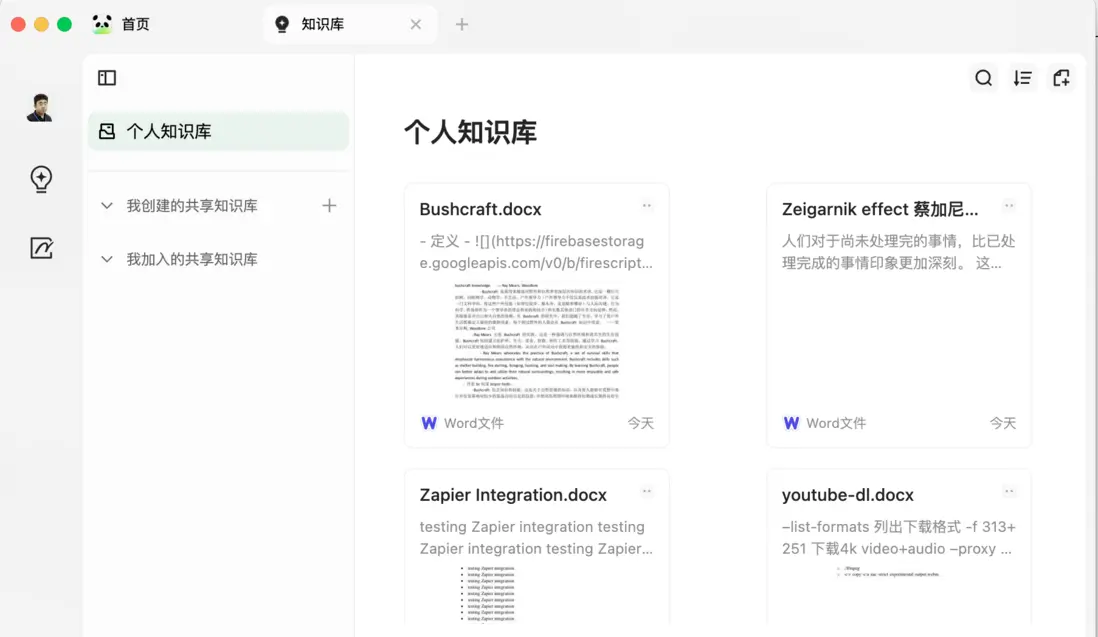This screenshot has width=1098, height=637.
Task: Open search with the magnifier icon
Action: [983, 78]
